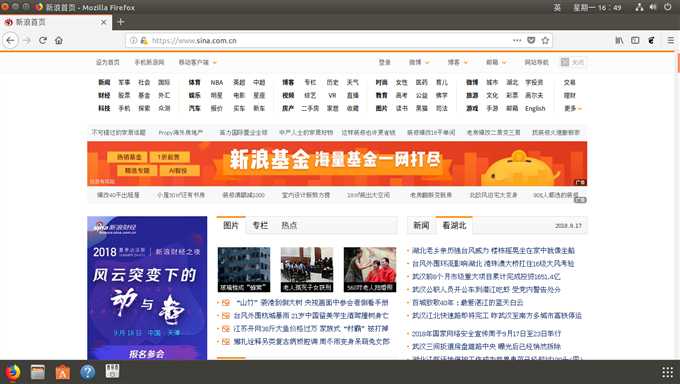Click the forward navigation arrow
Screen dimensions: 680x384
(x=27, y=40)
